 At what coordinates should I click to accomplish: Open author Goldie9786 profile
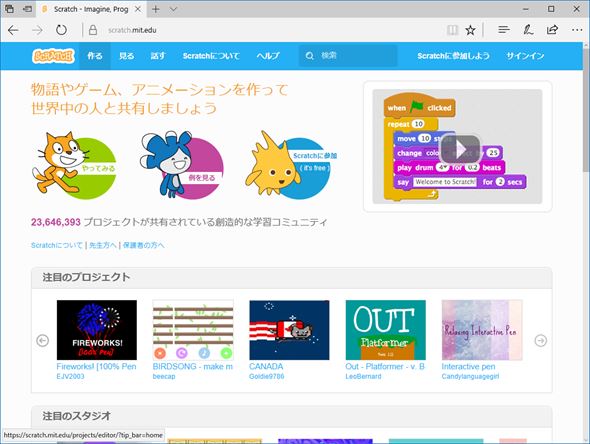267,376
